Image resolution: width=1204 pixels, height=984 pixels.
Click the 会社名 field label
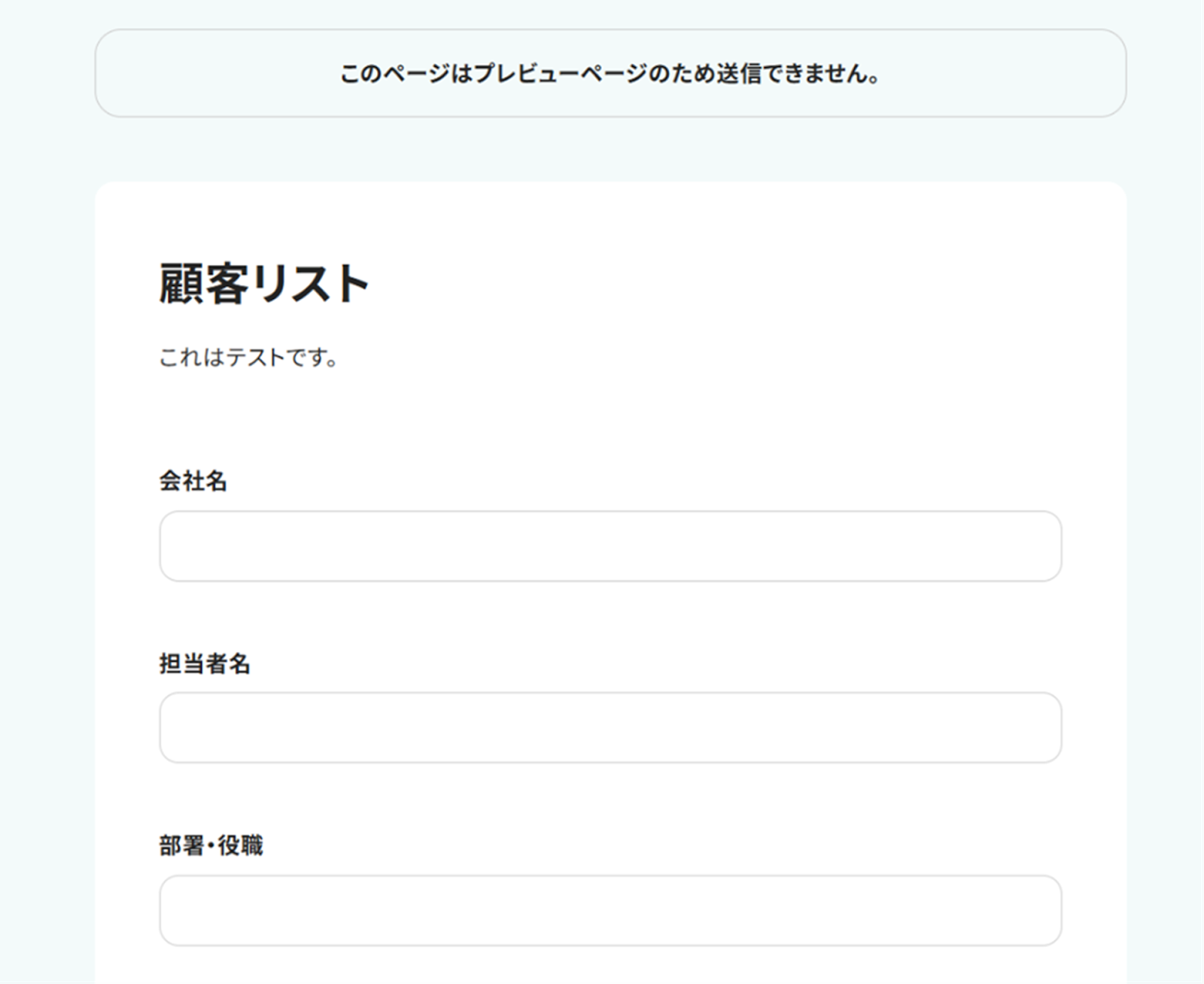(193, 481)
